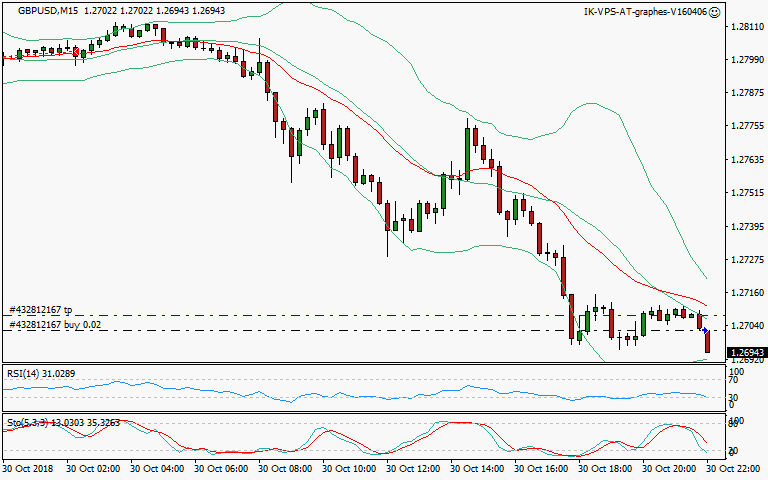Click the '30 Oct 10:00' time label
Screen dimensions: 768x480
tap(349, 469)
